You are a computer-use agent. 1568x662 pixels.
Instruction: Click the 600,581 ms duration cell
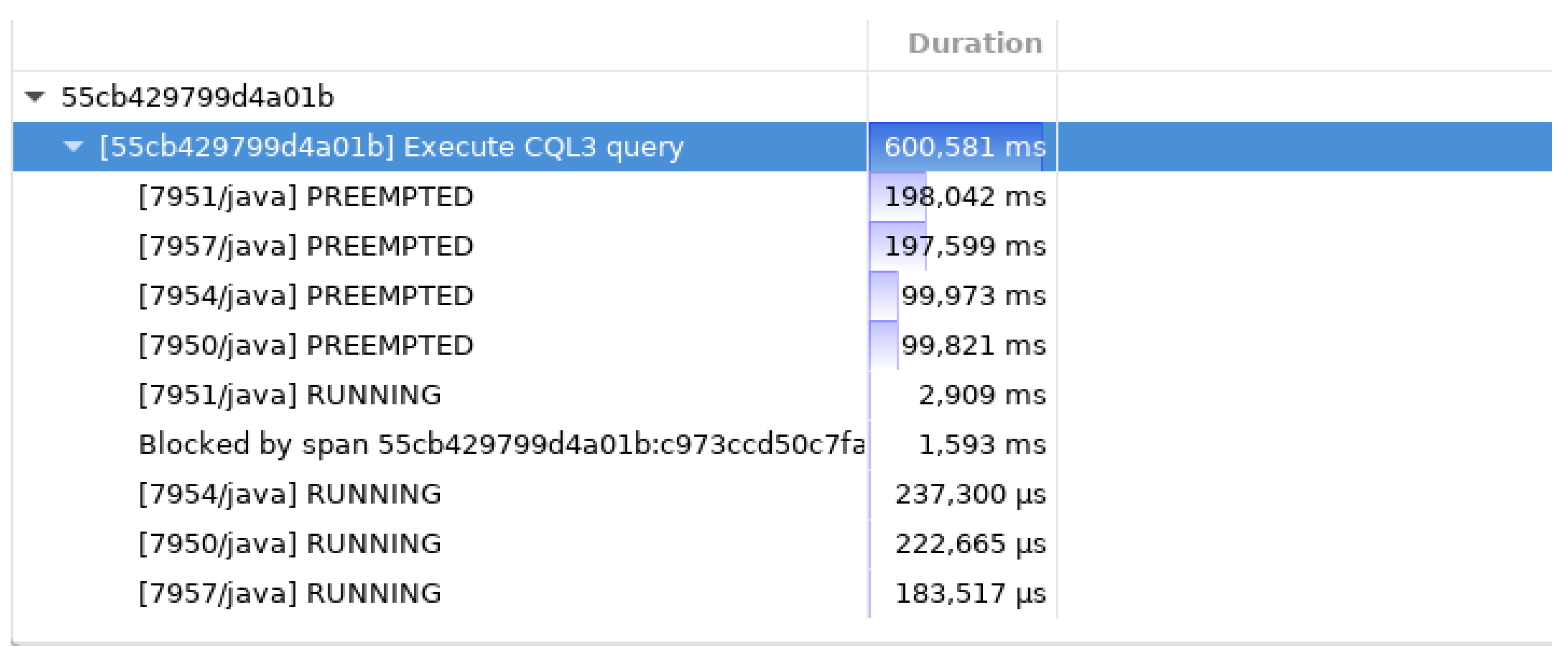[x=964, y=147]
